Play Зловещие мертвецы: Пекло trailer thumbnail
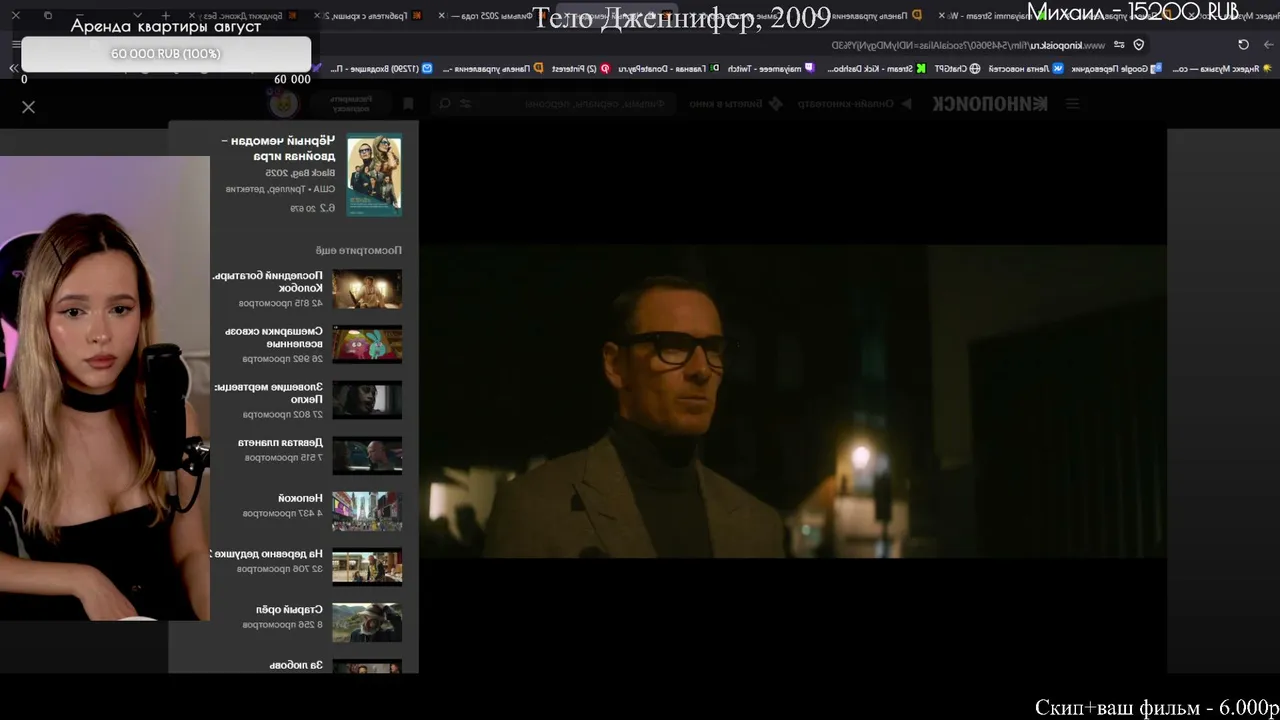The height and width of the screenshot is (720, 1280). click(x=367, y=400)
